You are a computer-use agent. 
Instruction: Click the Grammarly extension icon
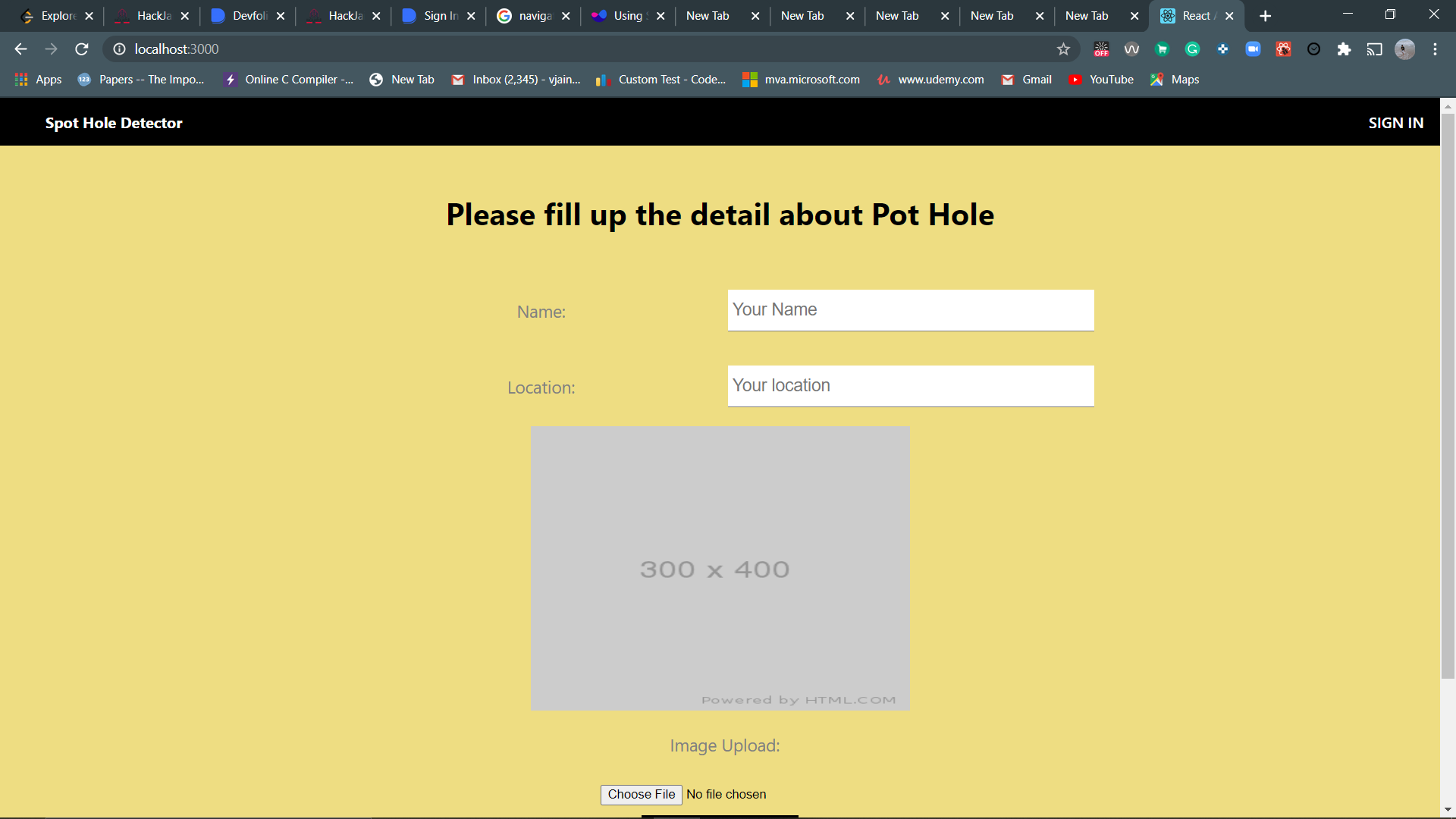(x=1192, y=49)
